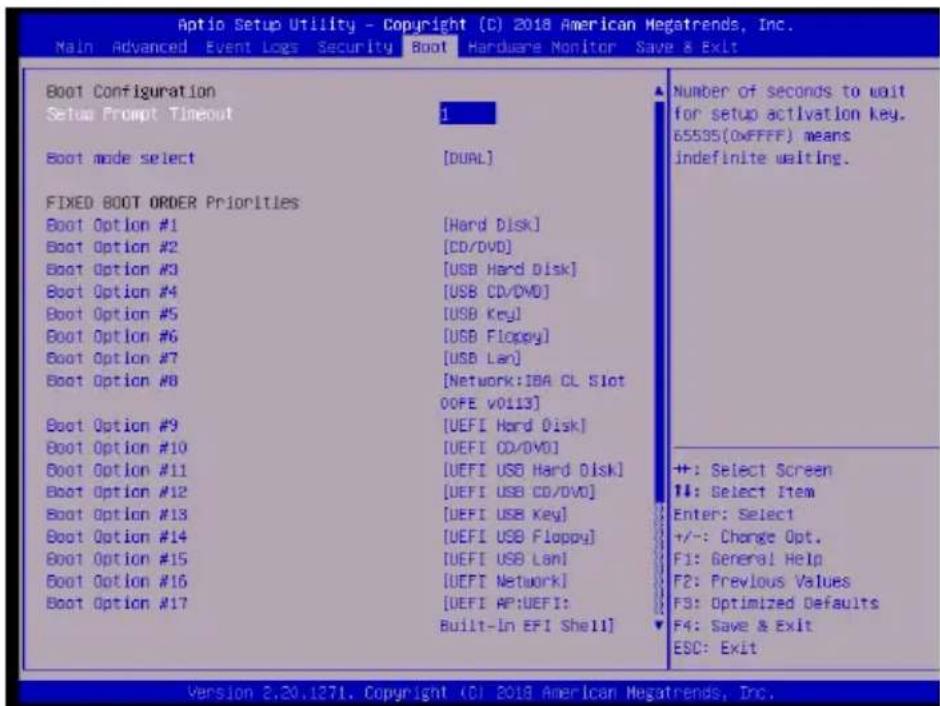Change Boot Option #5 value [USB Key]
940x706 pixels.
[482, 314]
